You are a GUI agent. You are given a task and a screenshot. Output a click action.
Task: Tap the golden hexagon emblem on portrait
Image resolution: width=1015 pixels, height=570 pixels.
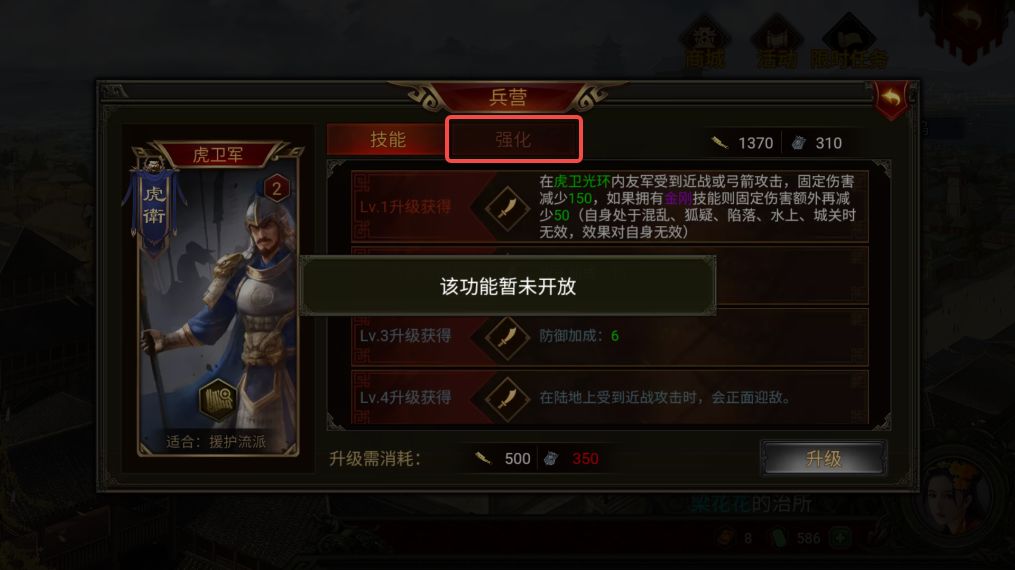point(218,400)
